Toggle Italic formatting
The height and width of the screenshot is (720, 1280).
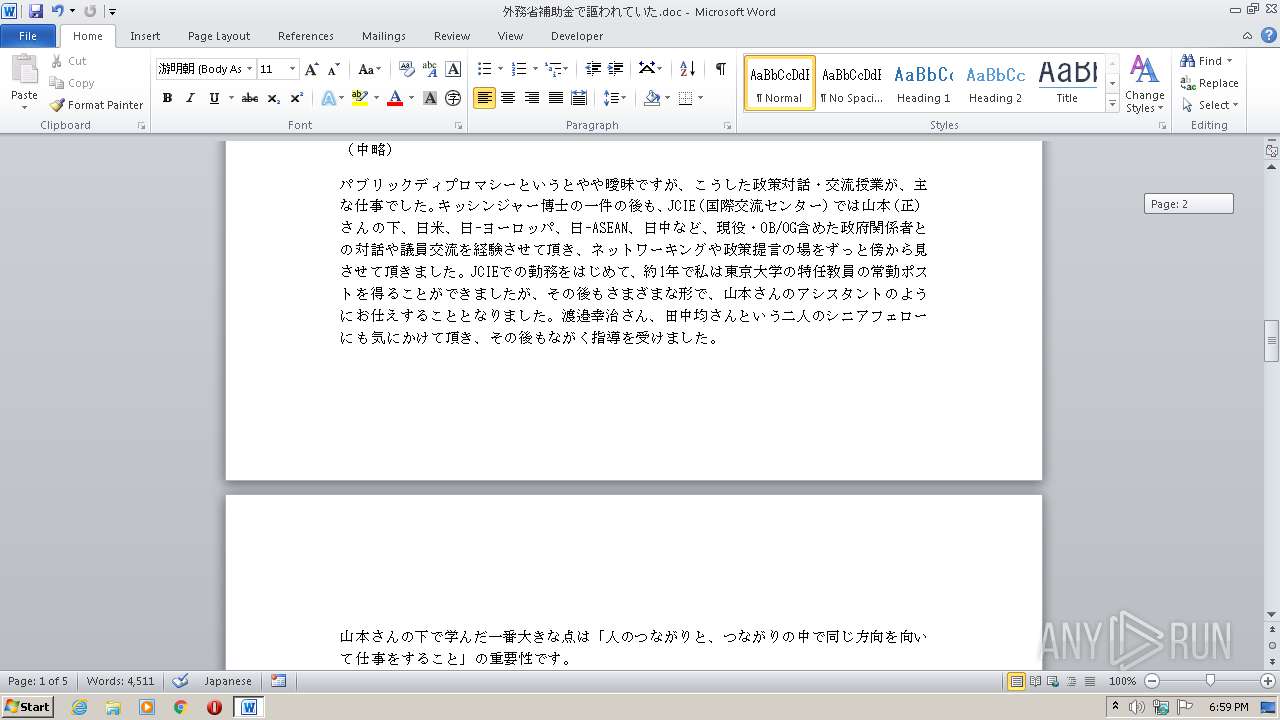pos(190,98)
